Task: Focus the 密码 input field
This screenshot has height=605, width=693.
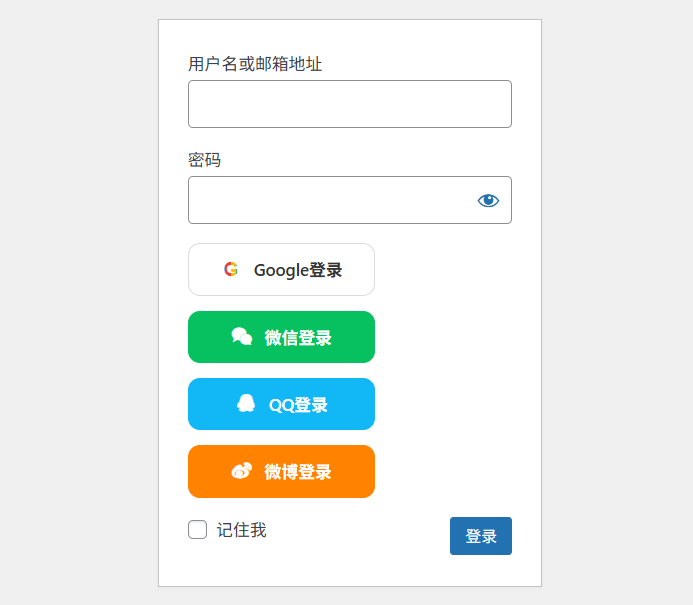Action: click(x=330, y=200)
